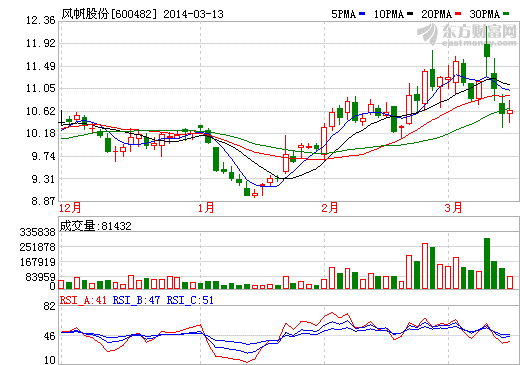Image resolution: width=520 pixels, height=365 pixels.
Task: Click the 12月 month marker
Action: pyautogui.click(x=70, y=208)
